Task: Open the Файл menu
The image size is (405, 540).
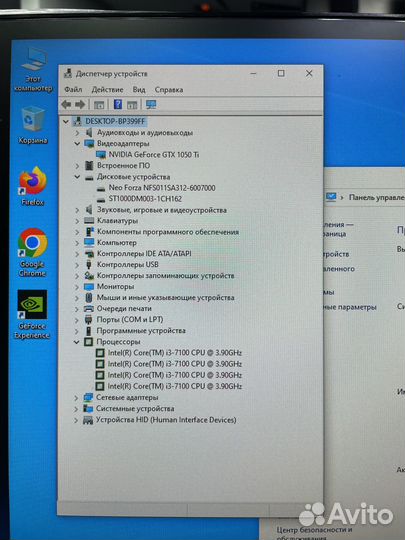Action: pos(73,90)
